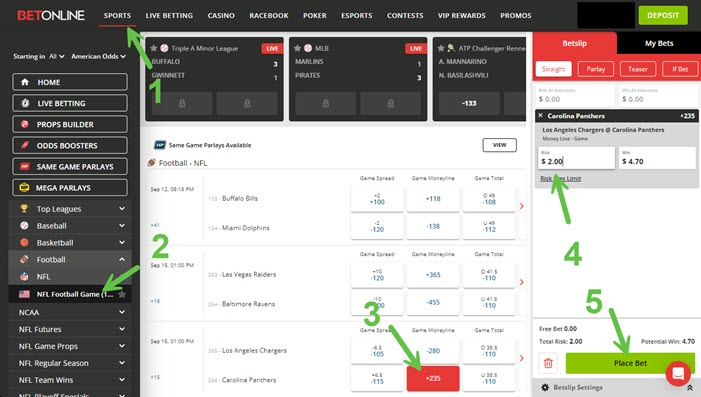
Task: Switch to the My Bets tab
Action: (x=659, y=43)
